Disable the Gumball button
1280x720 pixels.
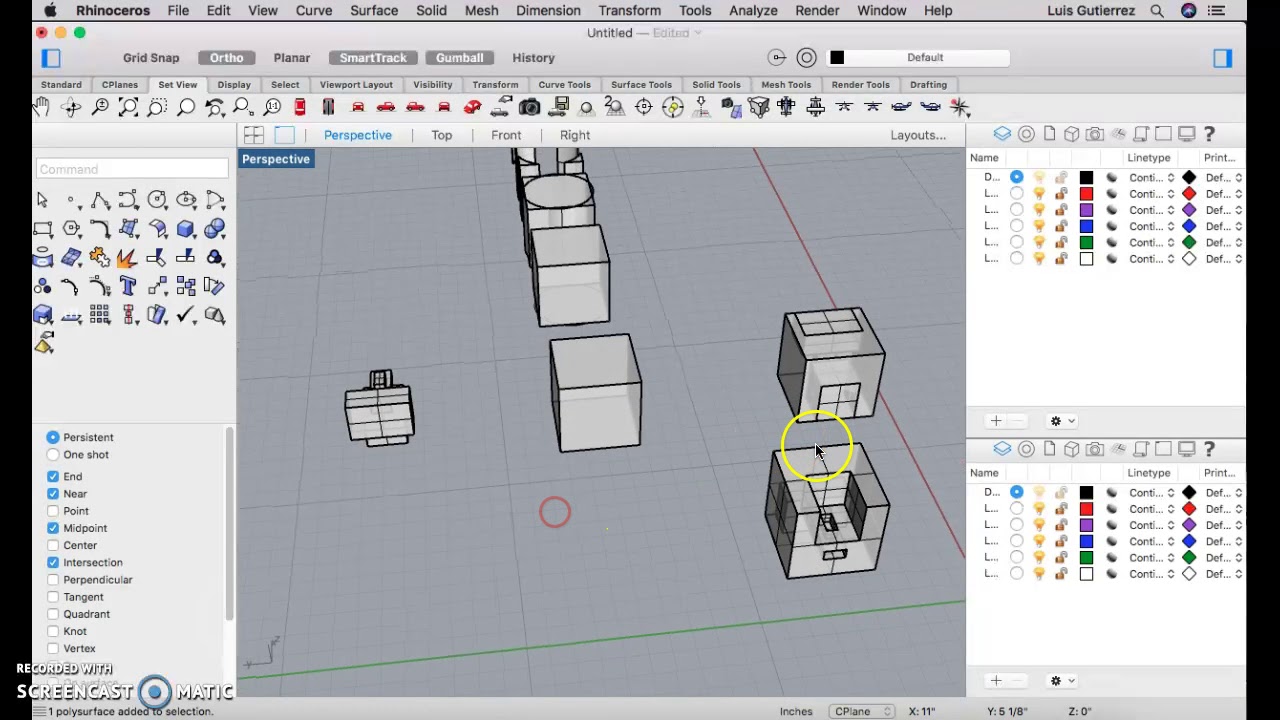[x=459, y=58]
